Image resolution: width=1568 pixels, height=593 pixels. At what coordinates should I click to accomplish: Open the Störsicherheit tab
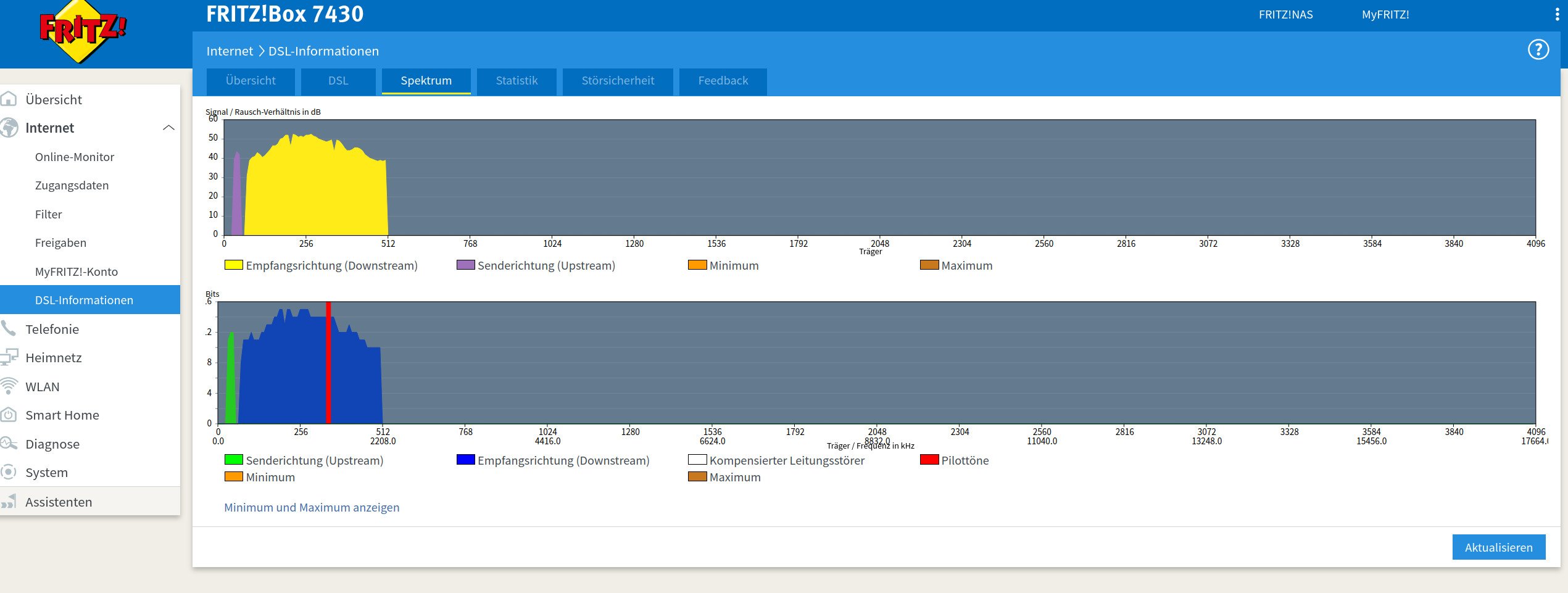tap(618, 81)
